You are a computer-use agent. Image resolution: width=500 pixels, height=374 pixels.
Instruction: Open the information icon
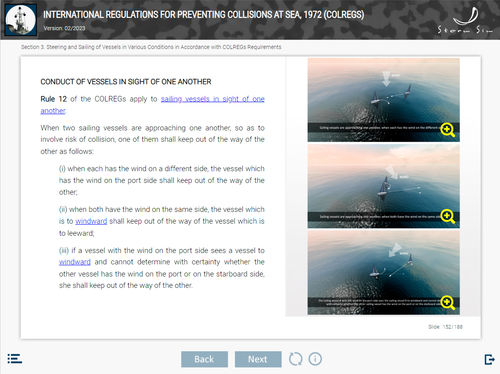pyautogui.click(x=315, y=359)
